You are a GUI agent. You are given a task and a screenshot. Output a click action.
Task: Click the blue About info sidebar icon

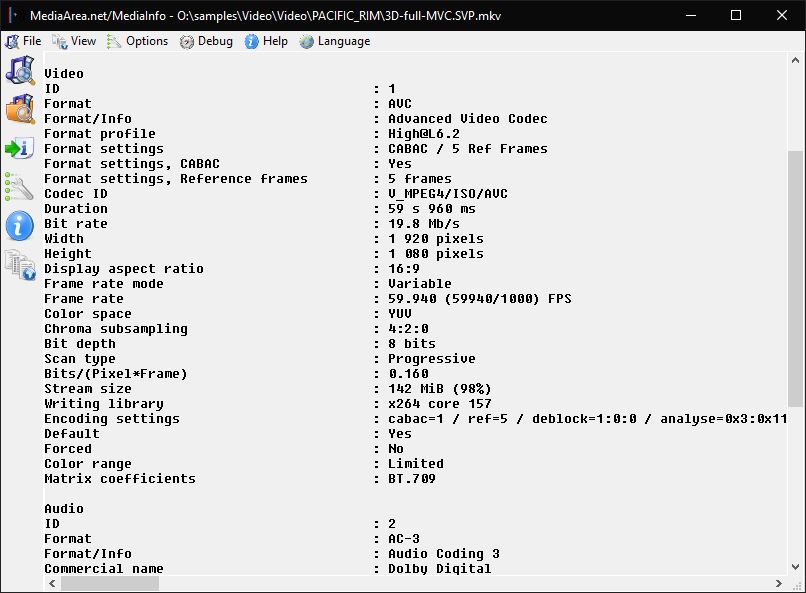click(x=20, y=226)
